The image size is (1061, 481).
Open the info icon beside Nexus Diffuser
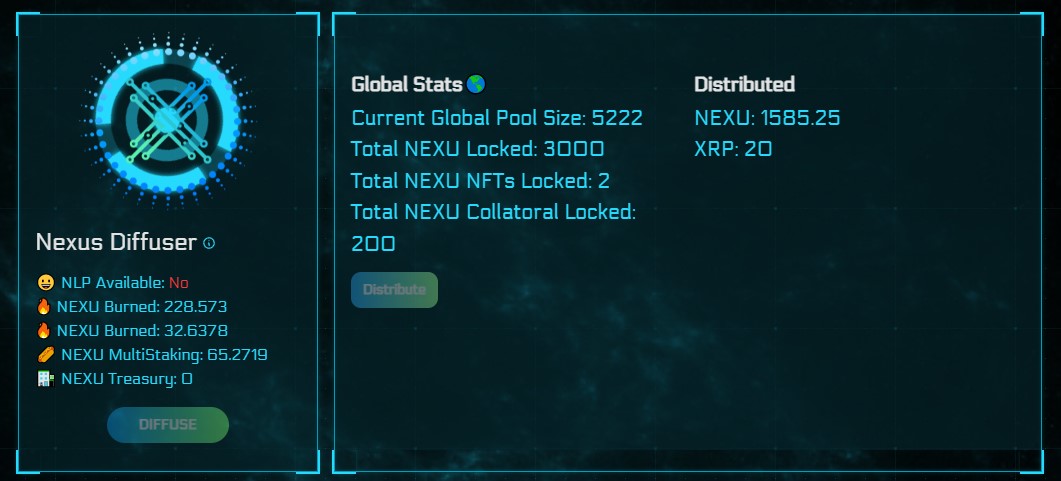tap(209, 243)
